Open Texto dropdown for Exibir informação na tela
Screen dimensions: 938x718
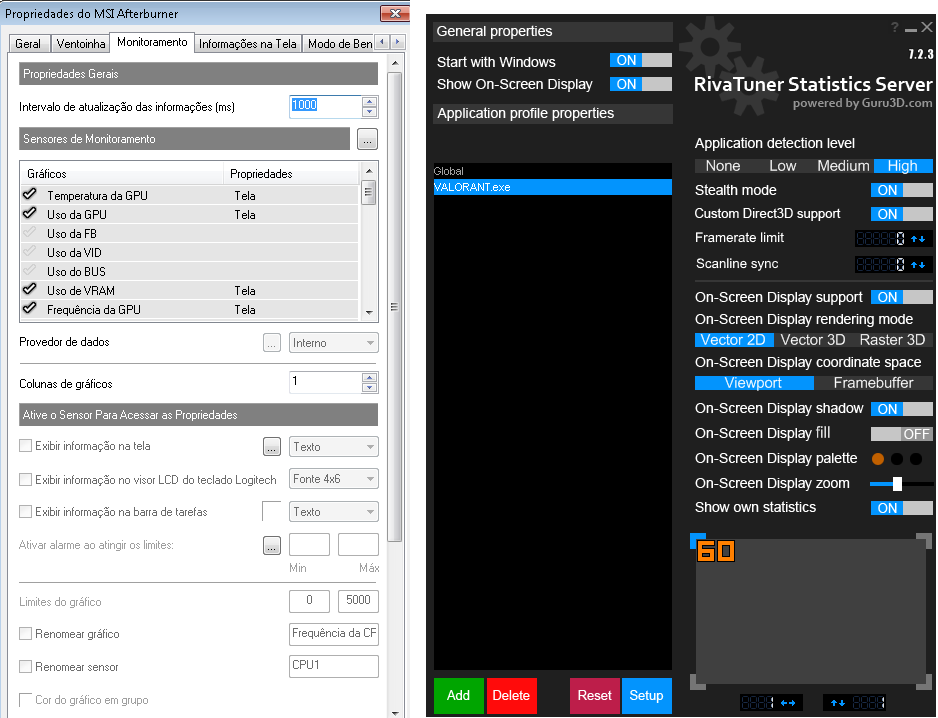click(334, 447)
